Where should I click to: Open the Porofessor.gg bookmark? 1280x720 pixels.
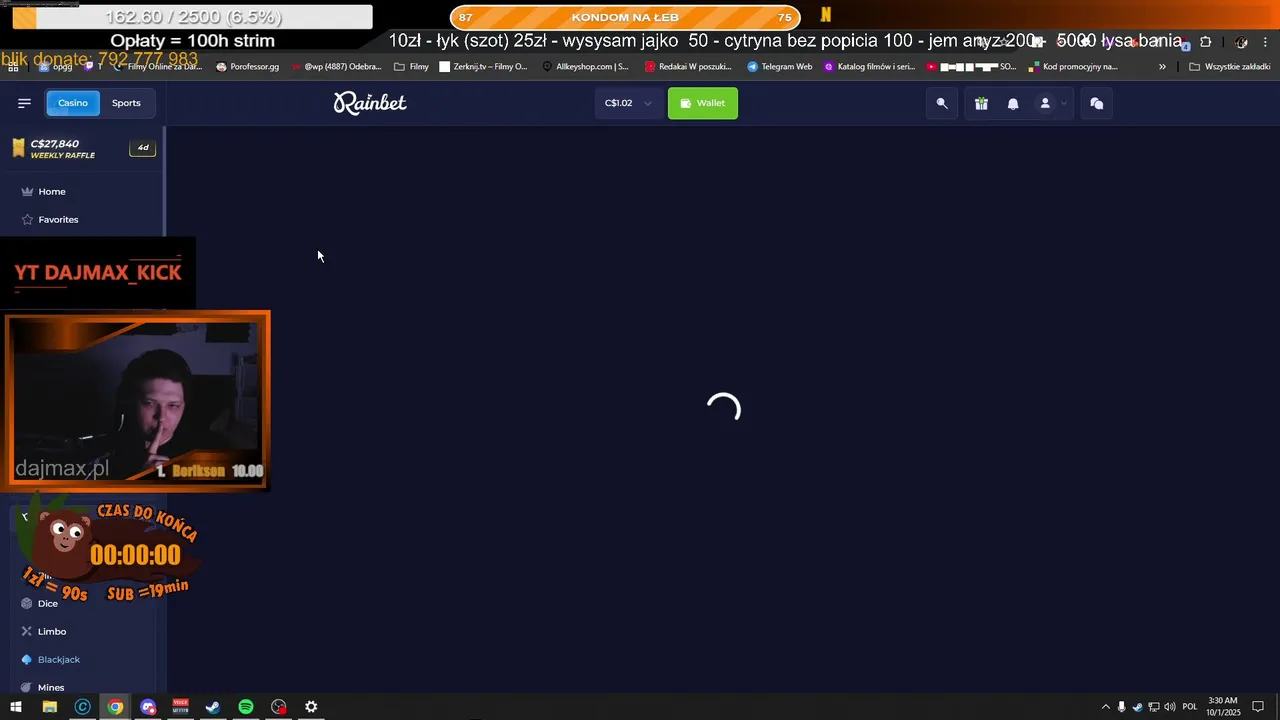(x=248, y=67)
